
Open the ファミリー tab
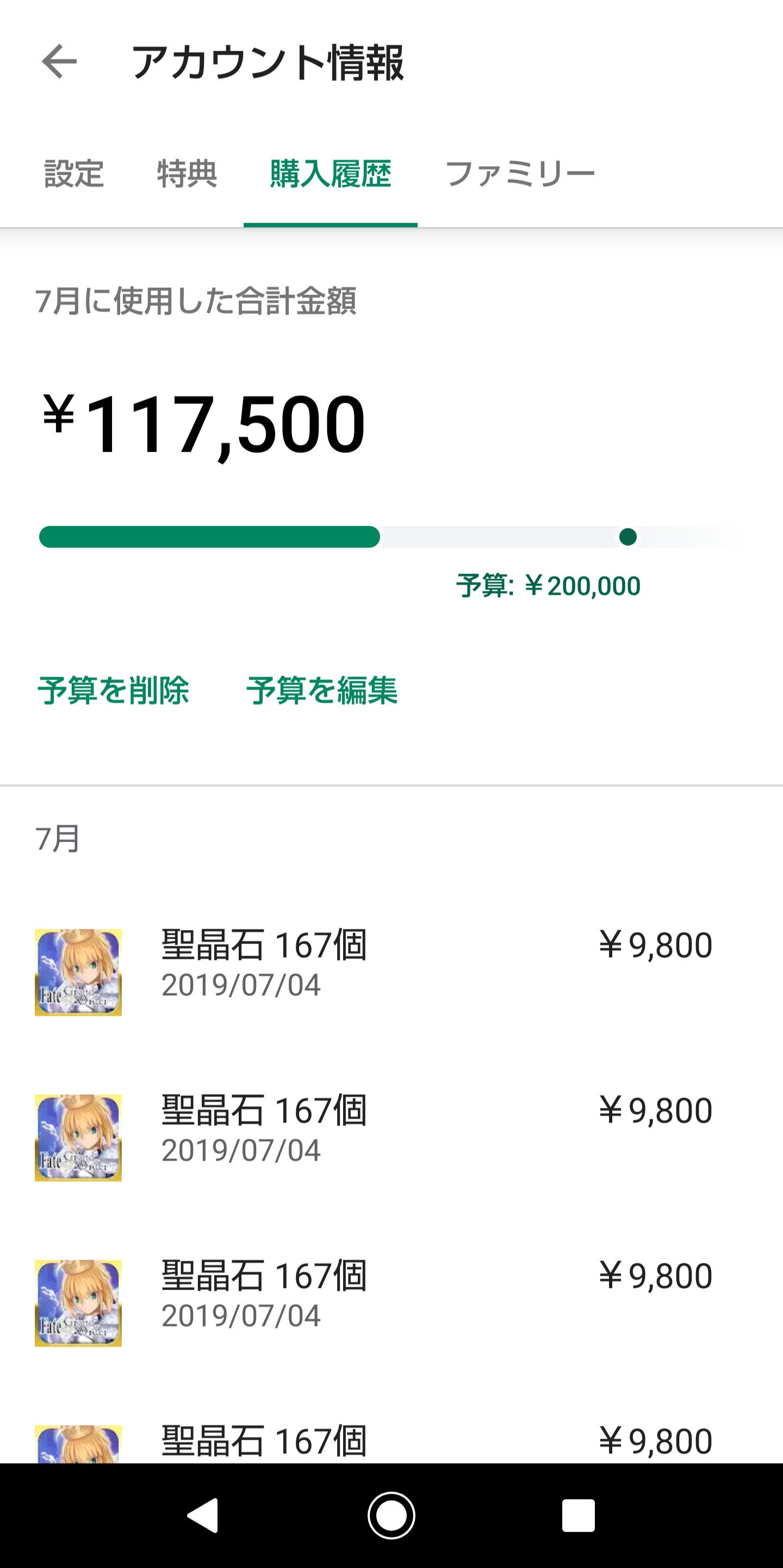(520, 174)
